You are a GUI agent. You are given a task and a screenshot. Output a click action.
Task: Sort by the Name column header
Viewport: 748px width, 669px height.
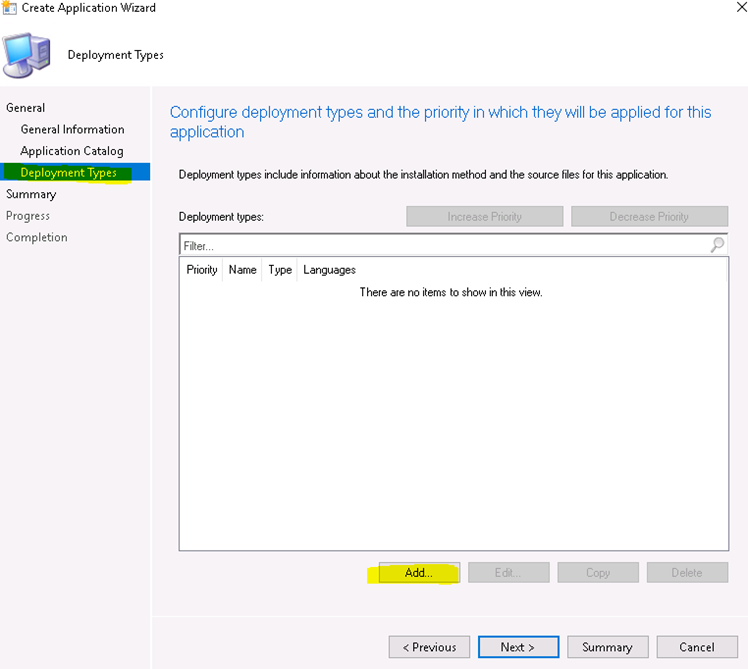242,270
